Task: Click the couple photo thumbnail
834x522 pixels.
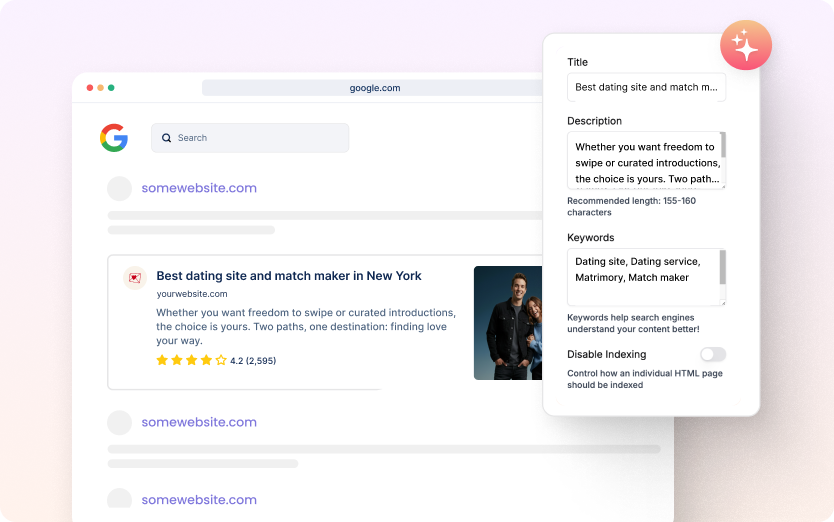Action: click(507, 322)
